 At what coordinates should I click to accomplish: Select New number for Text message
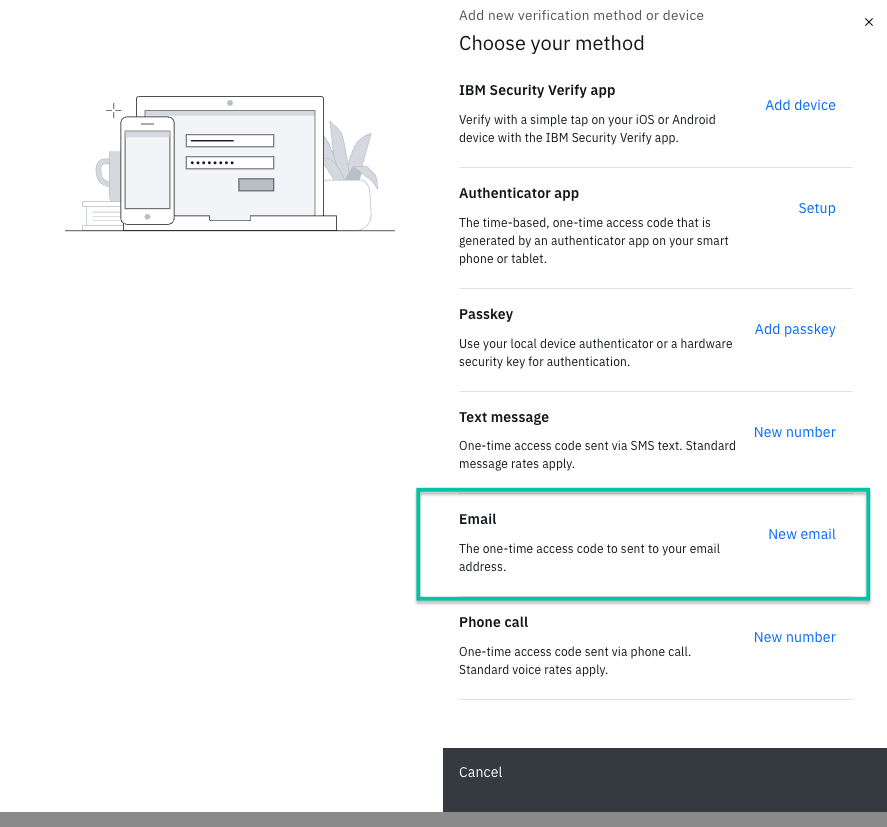click(x=794, y=432)
